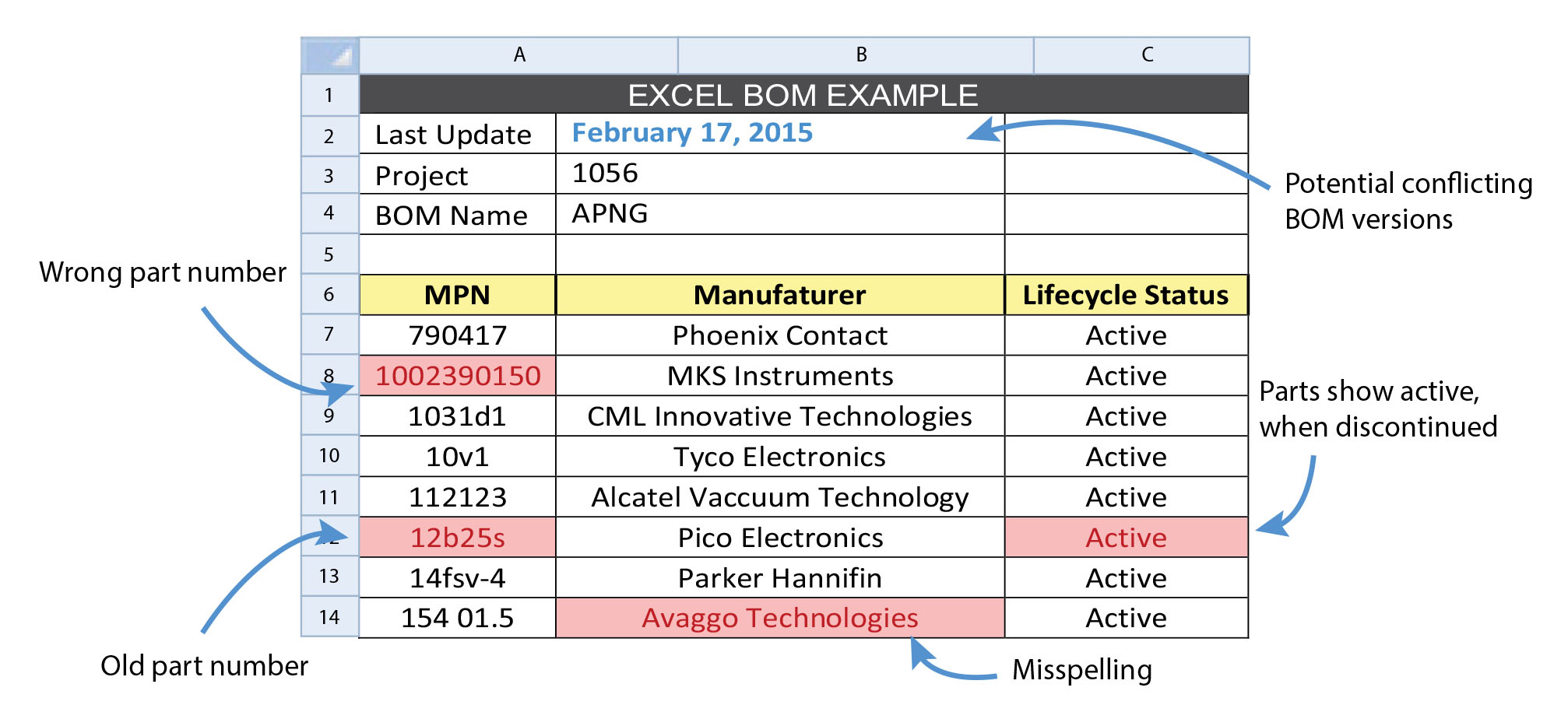Select the Tyco Electronics cell
Screen dimensions: 1568x705
tap(780, 457)
